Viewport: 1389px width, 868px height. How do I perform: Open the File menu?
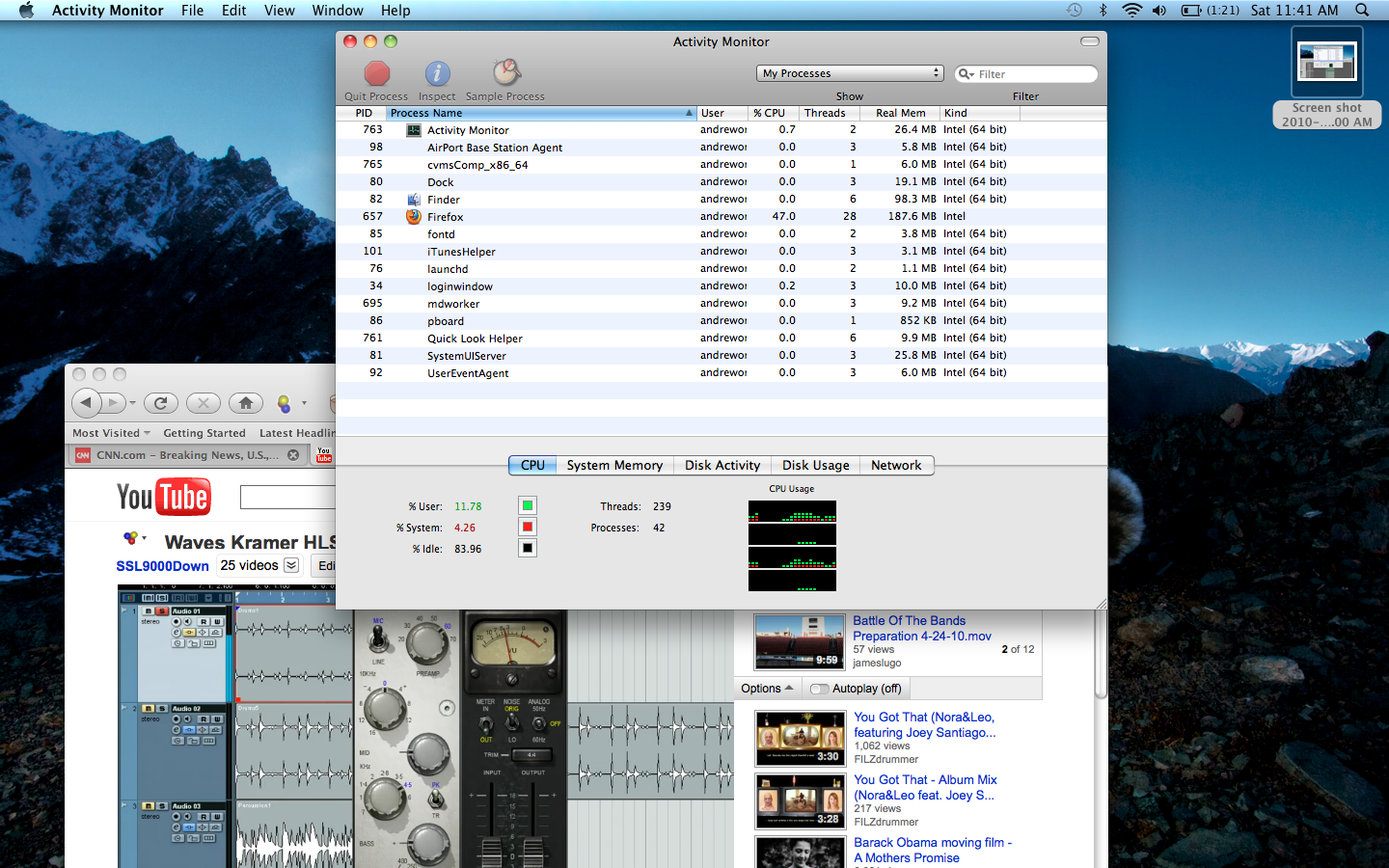pos(192,10)
